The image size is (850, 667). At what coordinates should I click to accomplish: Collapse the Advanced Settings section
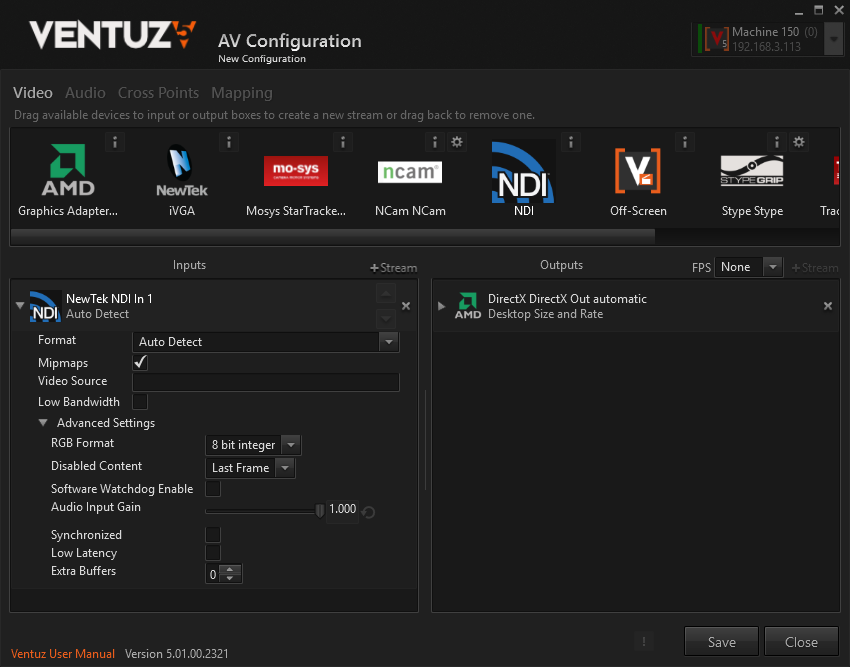[44, 423]
